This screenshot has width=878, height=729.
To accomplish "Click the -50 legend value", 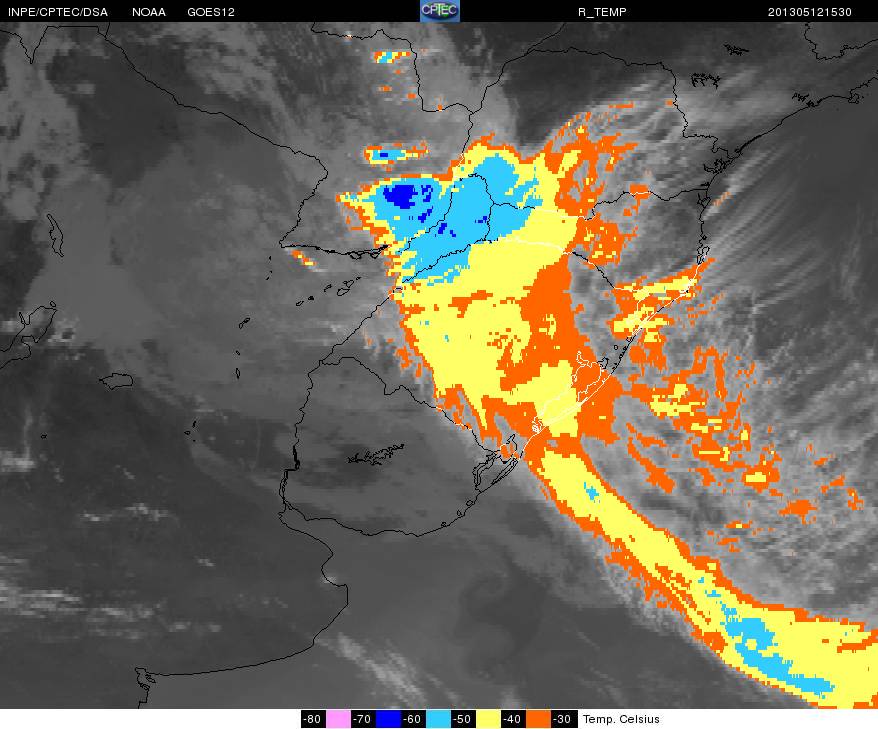I will (x=463, y=719).
